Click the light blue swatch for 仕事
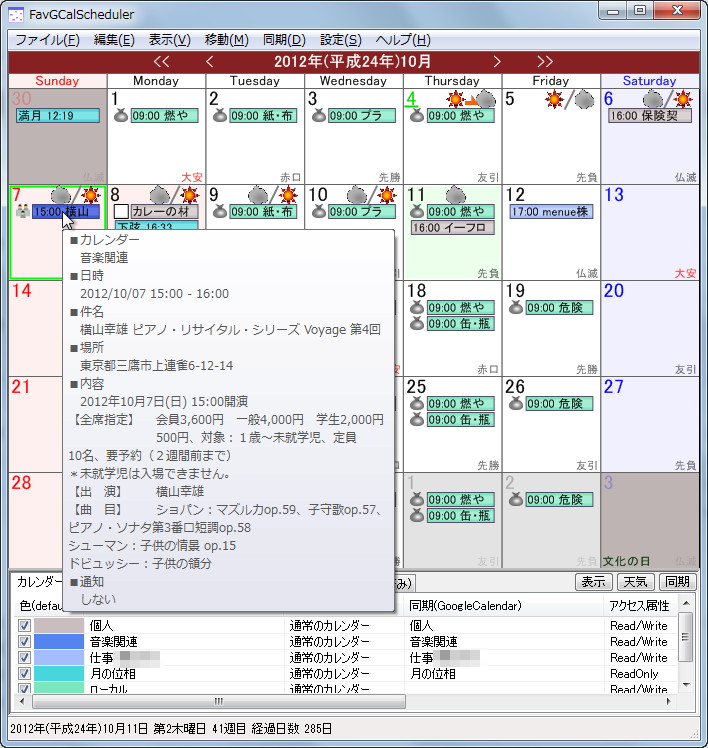 point(59,658)
